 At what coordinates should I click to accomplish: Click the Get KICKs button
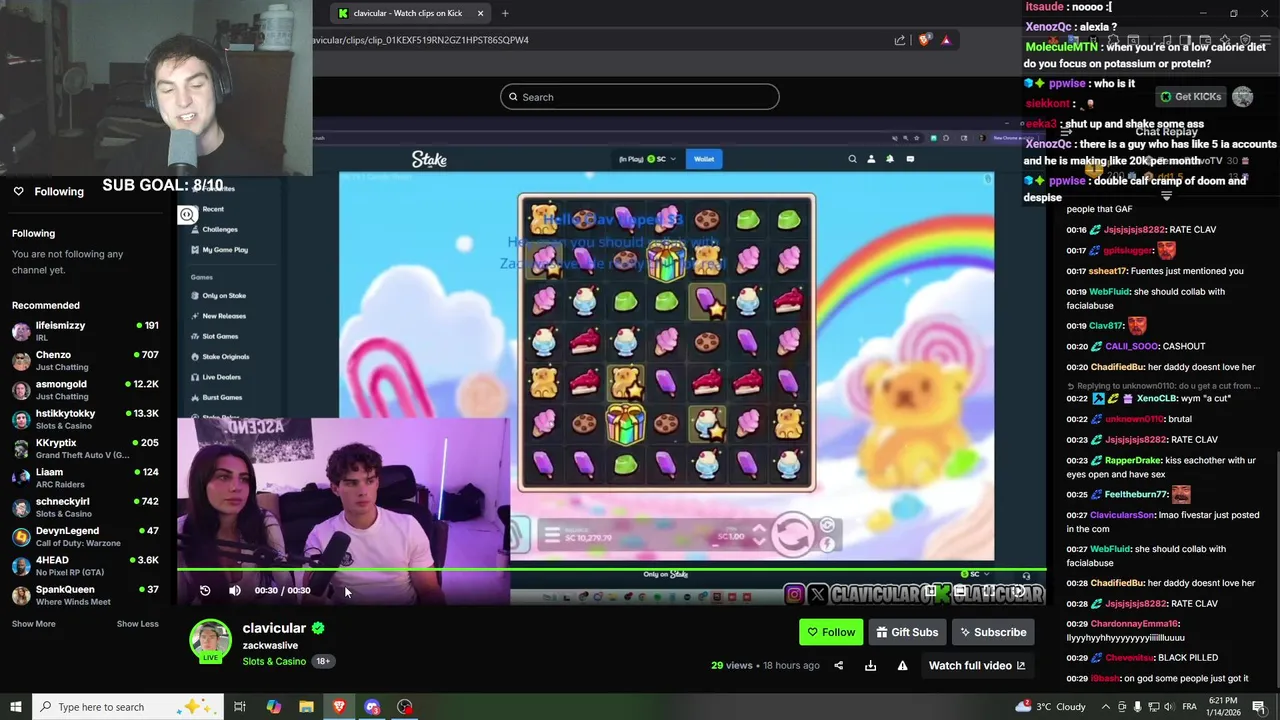1190,97
